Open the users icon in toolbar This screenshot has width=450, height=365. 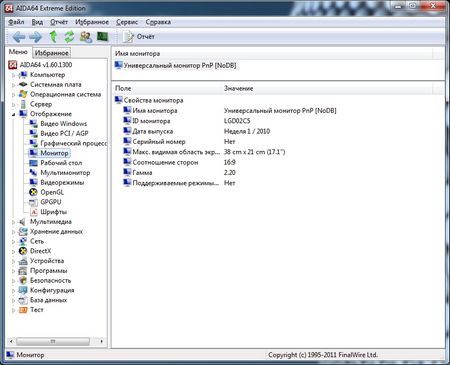pyautogui.click(x=86, y=37)
